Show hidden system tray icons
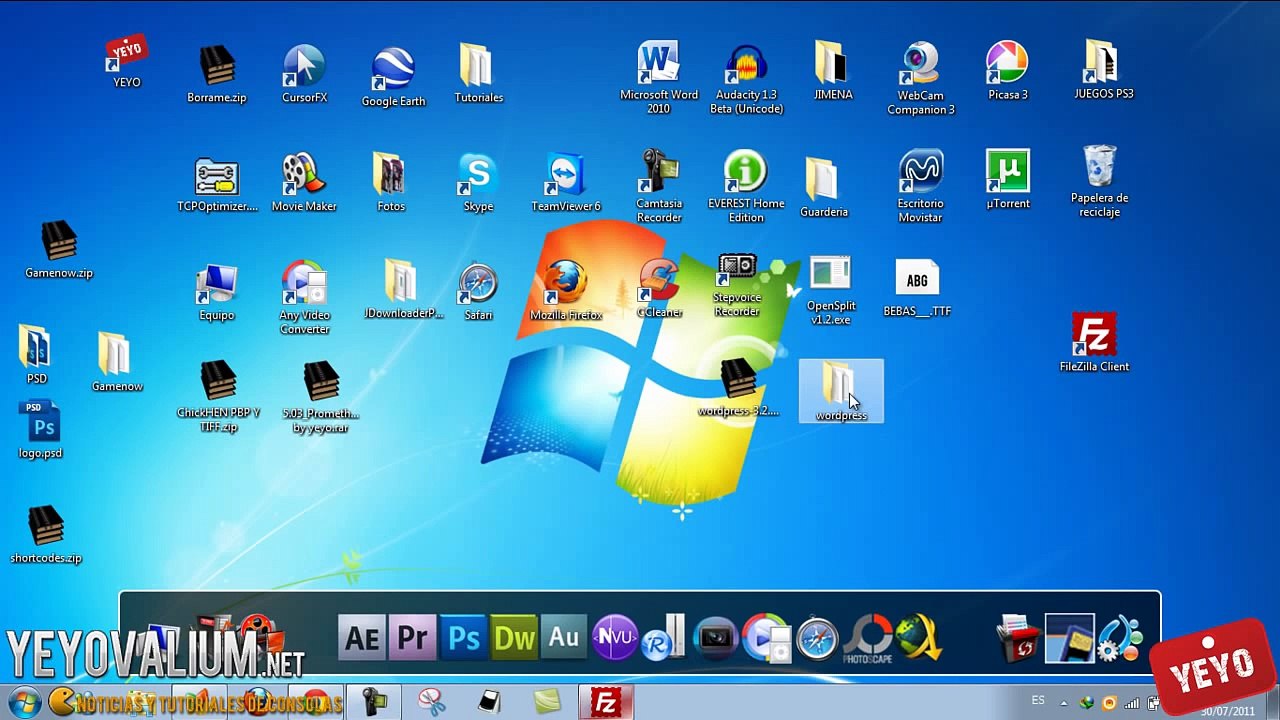The image size is (1280, 720). [1063, 702]
